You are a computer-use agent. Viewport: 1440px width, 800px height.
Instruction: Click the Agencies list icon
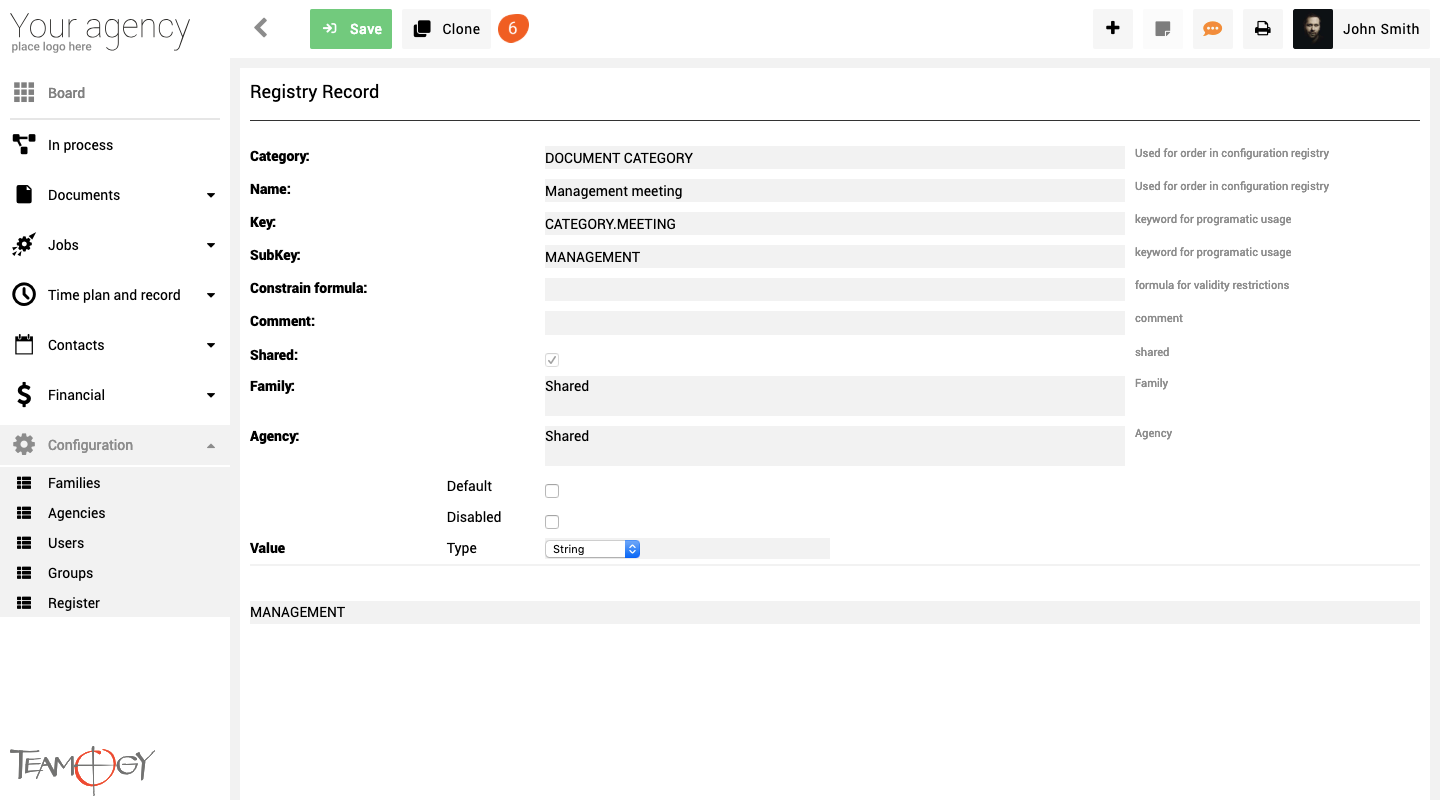click(24, 513)
